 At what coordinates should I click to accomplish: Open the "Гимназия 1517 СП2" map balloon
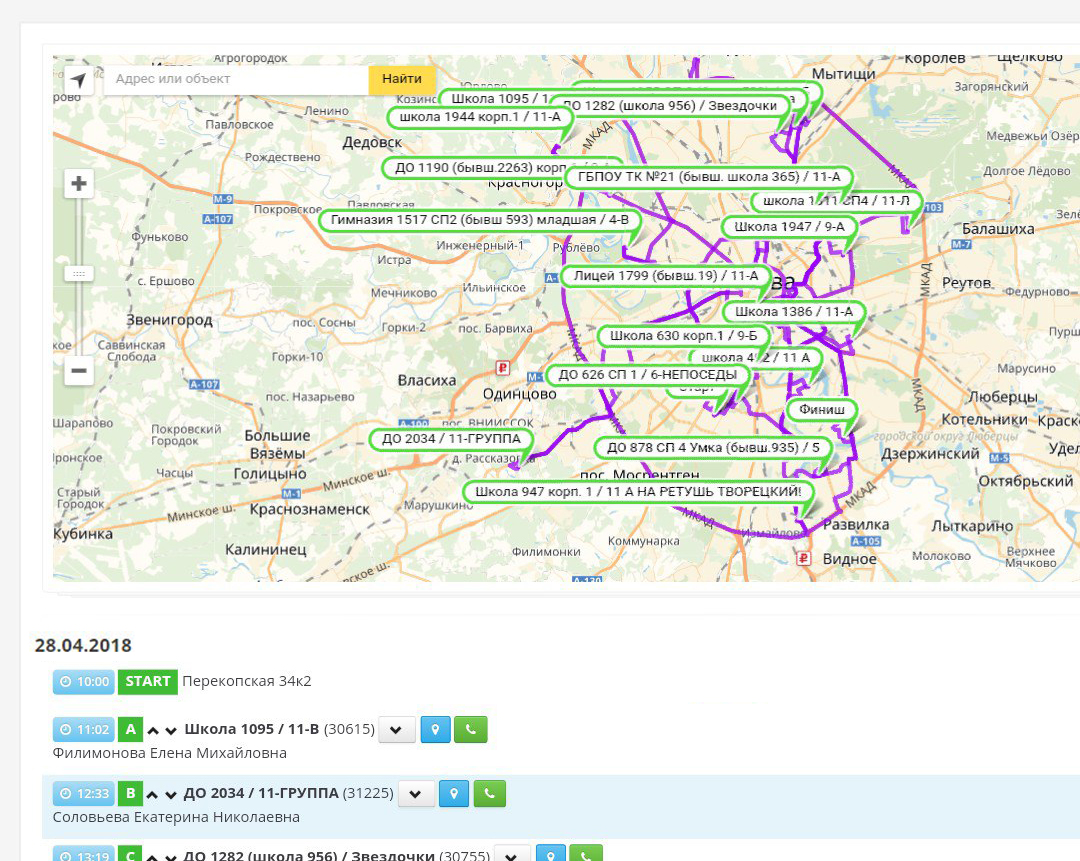(480, 220)
